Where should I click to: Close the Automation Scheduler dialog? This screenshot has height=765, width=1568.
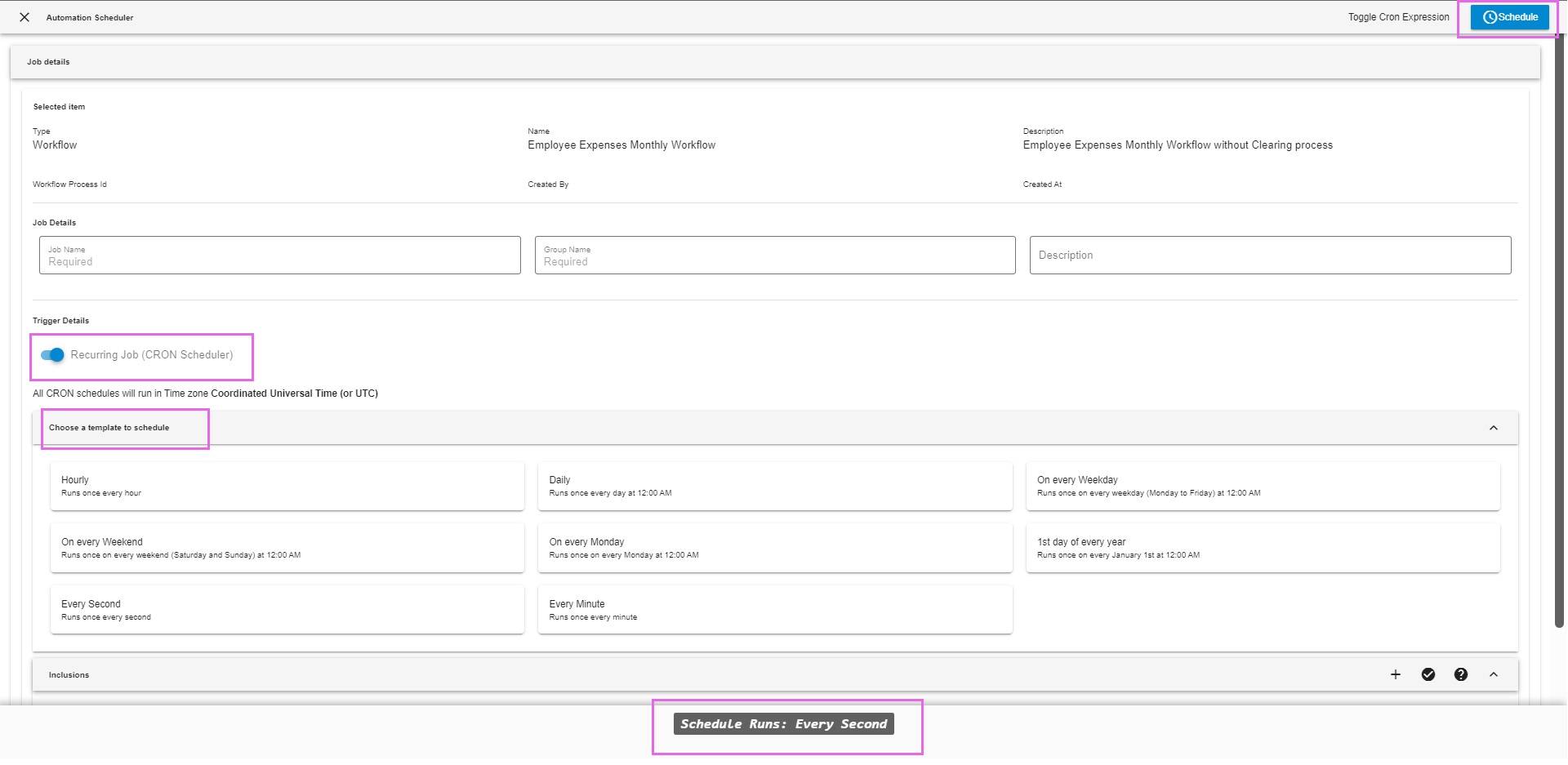click(x=24, y=17)
